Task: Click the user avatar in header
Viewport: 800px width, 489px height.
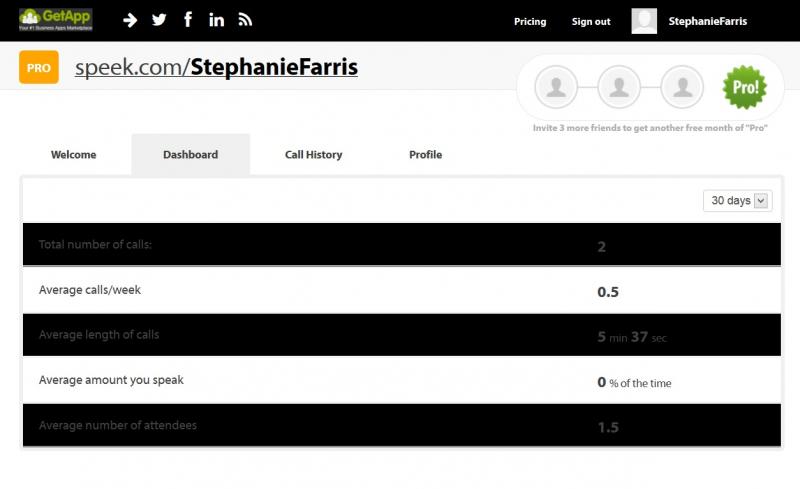Action: (x=644, y=21)
